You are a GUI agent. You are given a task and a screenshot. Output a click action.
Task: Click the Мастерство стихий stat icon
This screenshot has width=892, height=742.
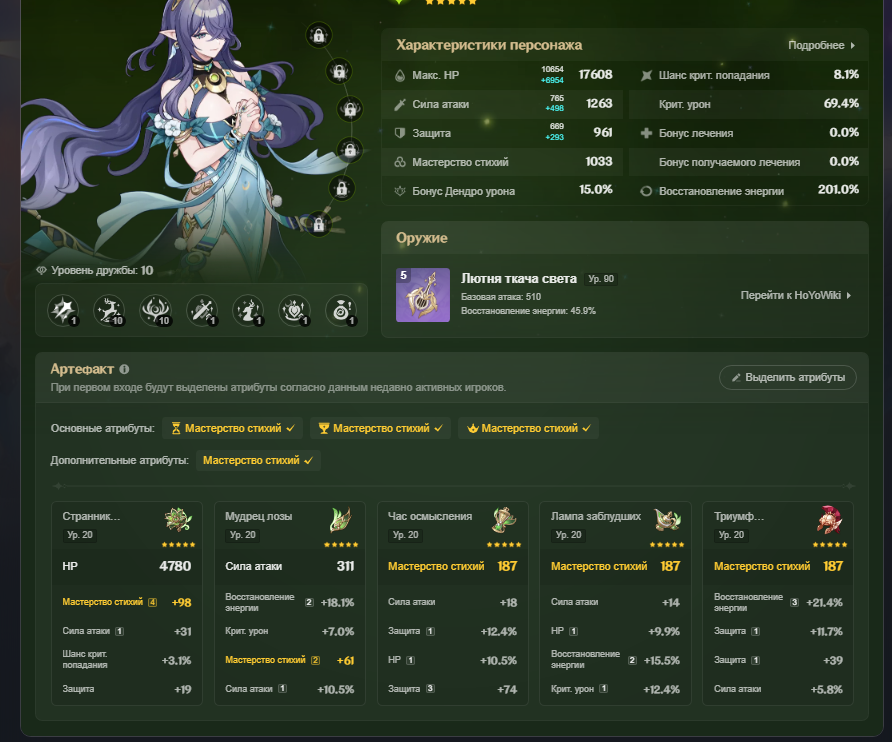point(400,162)
